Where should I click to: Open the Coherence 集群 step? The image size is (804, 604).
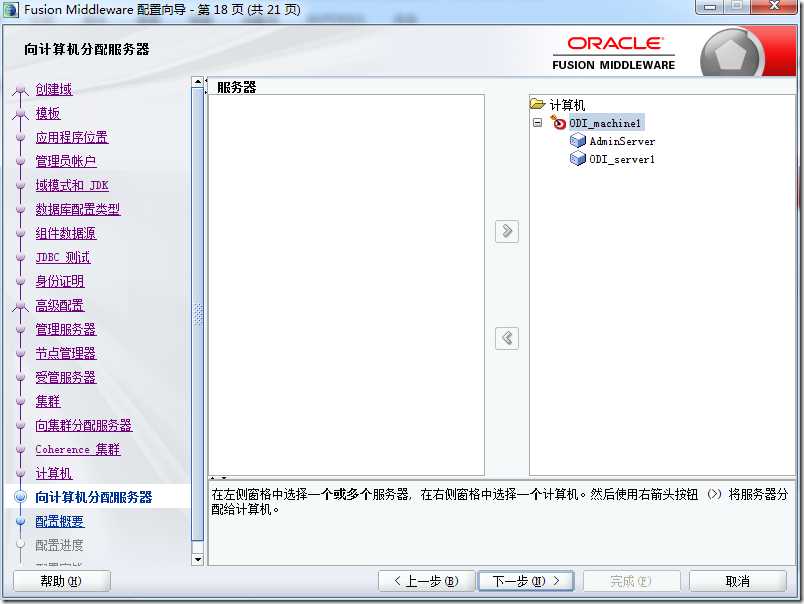pos(78,450)
